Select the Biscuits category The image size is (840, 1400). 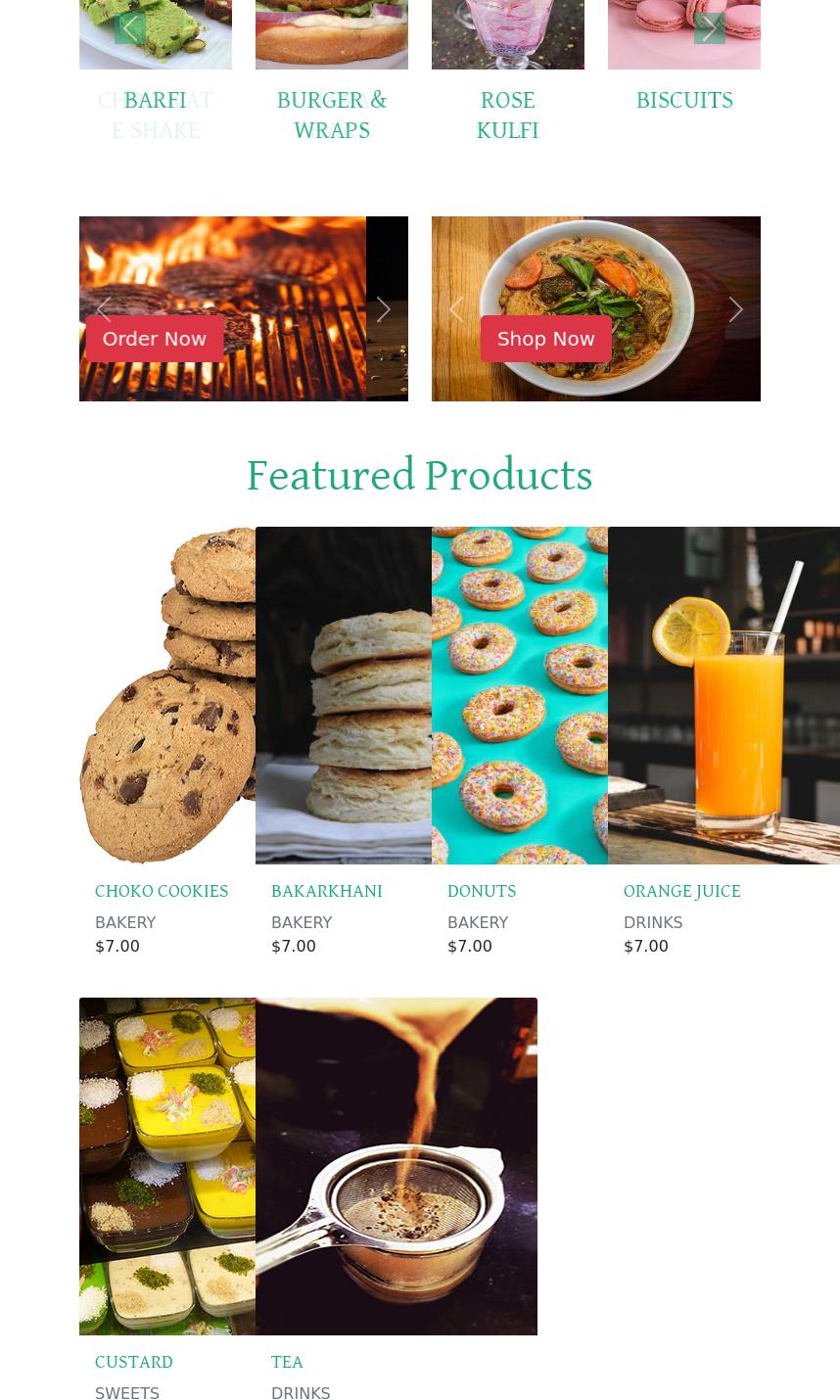coord(684,101)
